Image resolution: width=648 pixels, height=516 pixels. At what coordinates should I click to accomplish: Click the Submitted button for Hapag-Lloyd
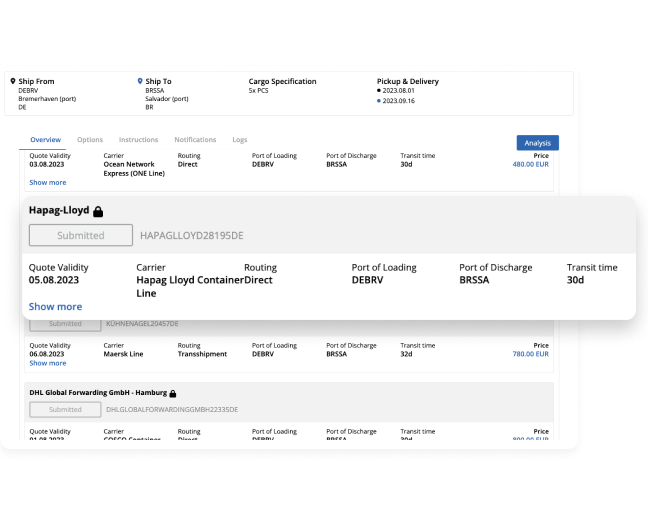[80, 236]
